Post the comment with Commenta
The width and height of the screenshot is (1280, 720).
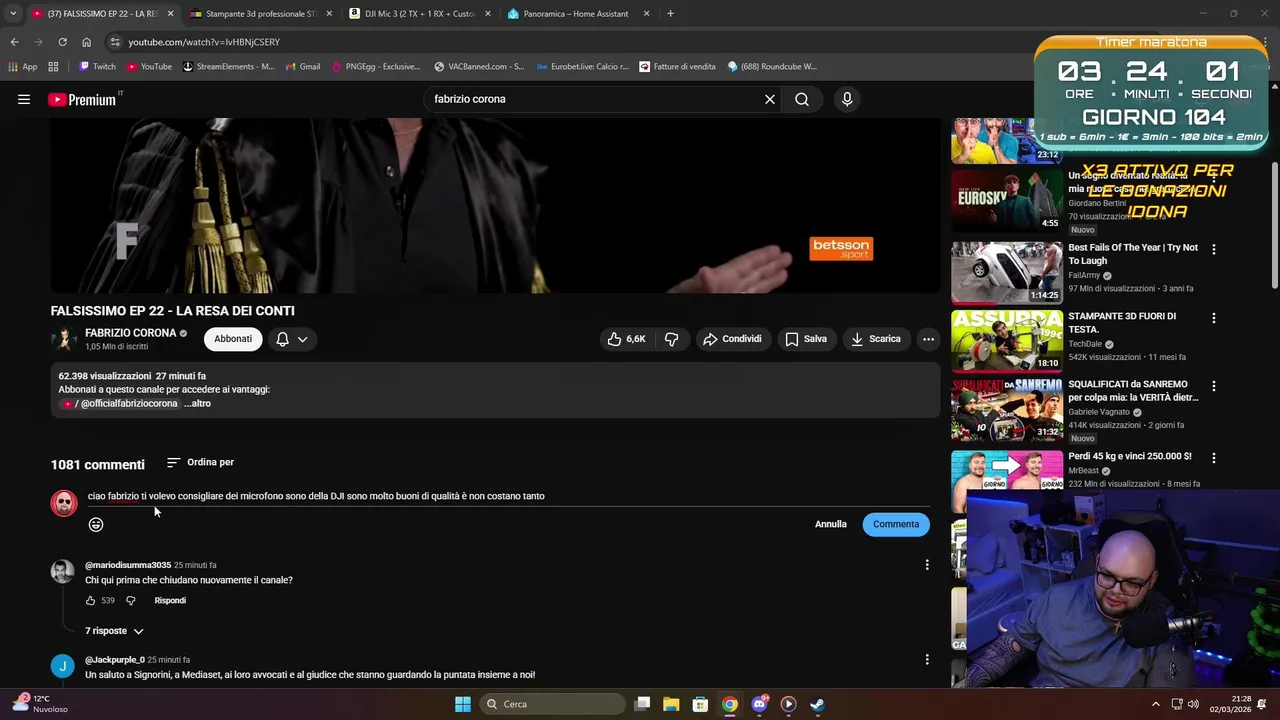(x=896, y=524)
